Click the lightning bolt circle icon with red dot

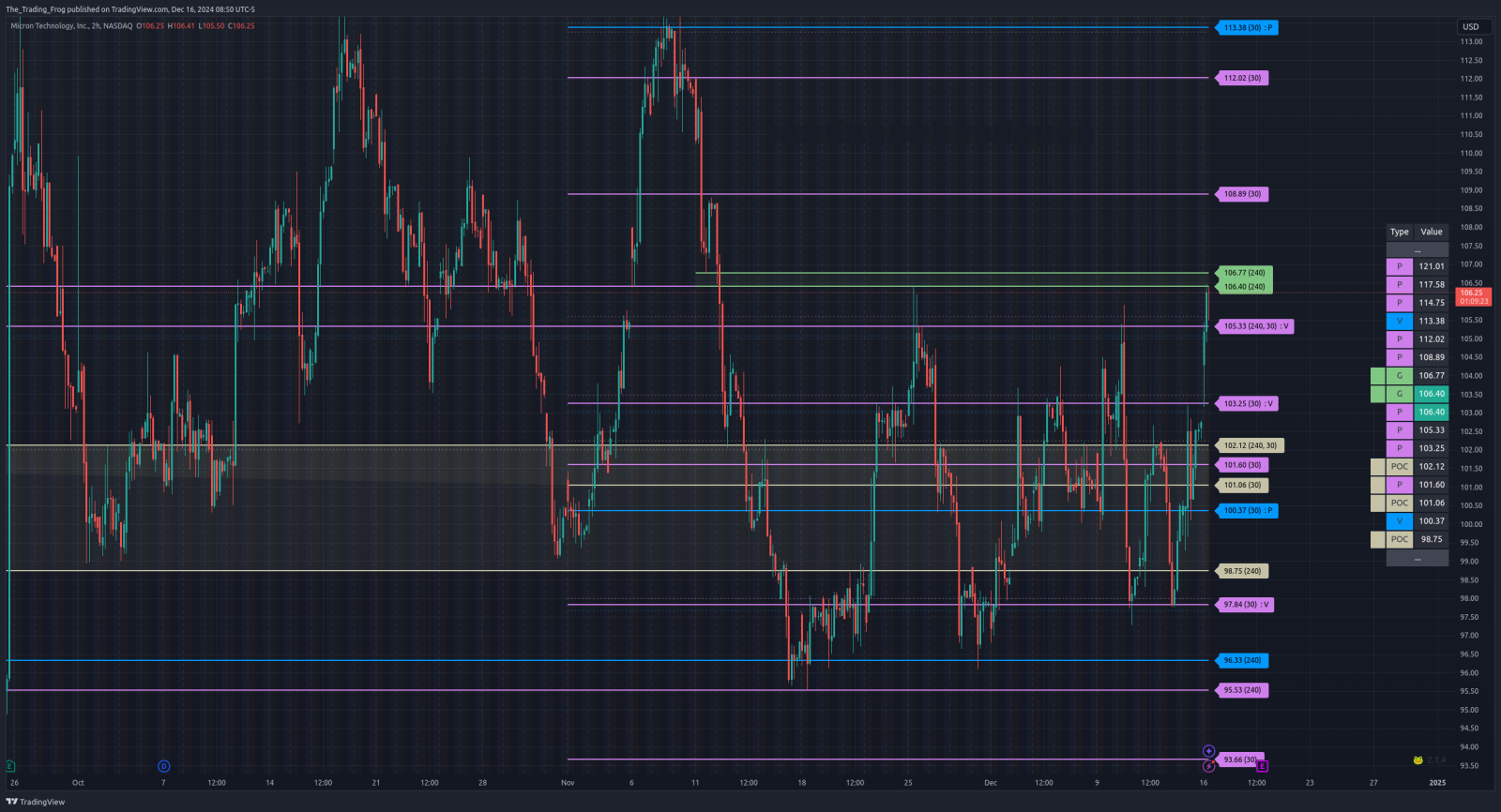click(x=1209, y=766)
